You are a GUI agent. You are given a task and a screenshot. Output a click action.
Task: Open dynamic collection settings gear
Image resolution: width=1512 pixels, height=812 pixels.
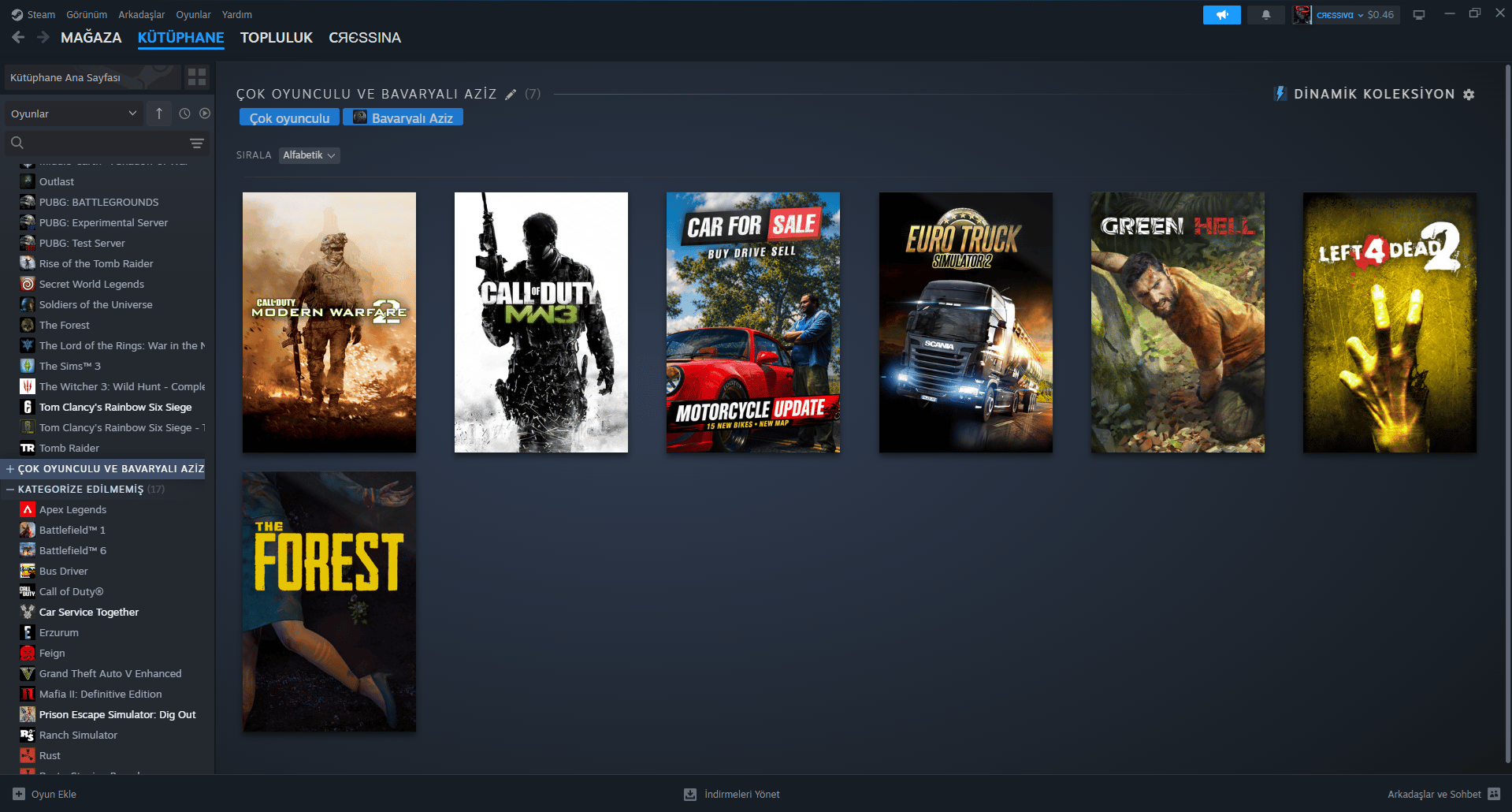pos(1469,95)
